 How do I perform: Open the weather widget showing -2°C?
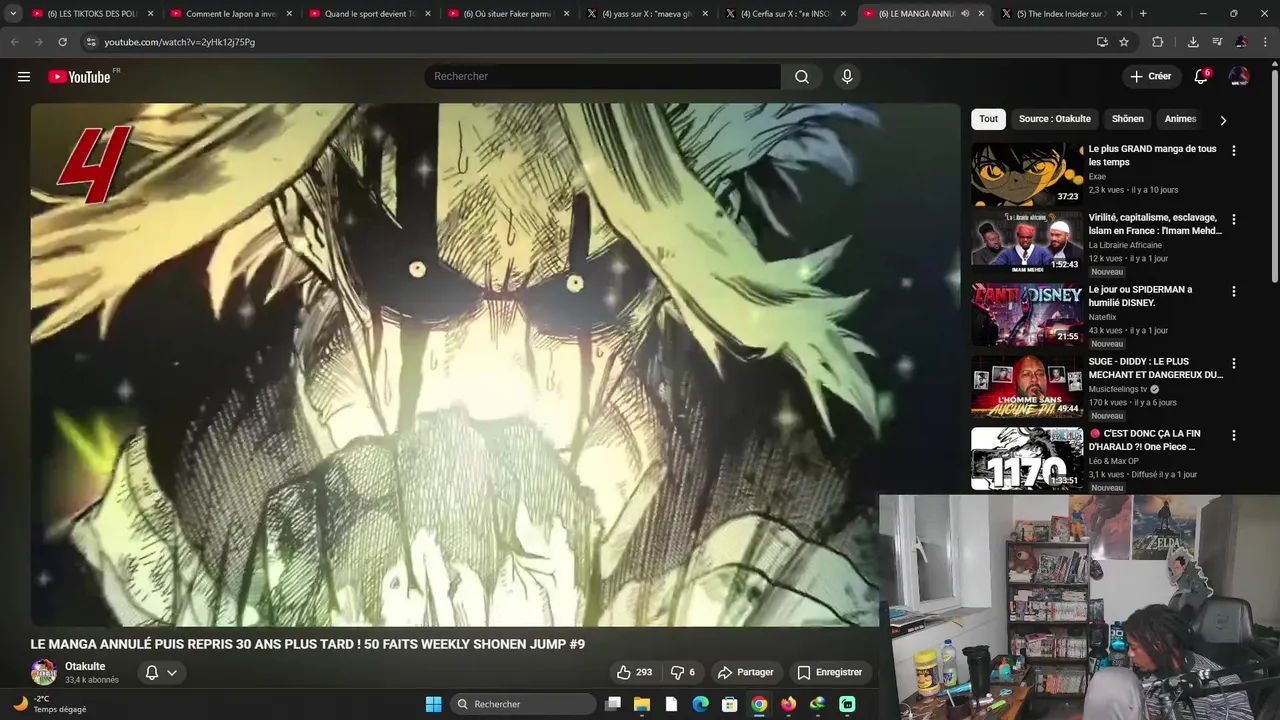point(50,704)
